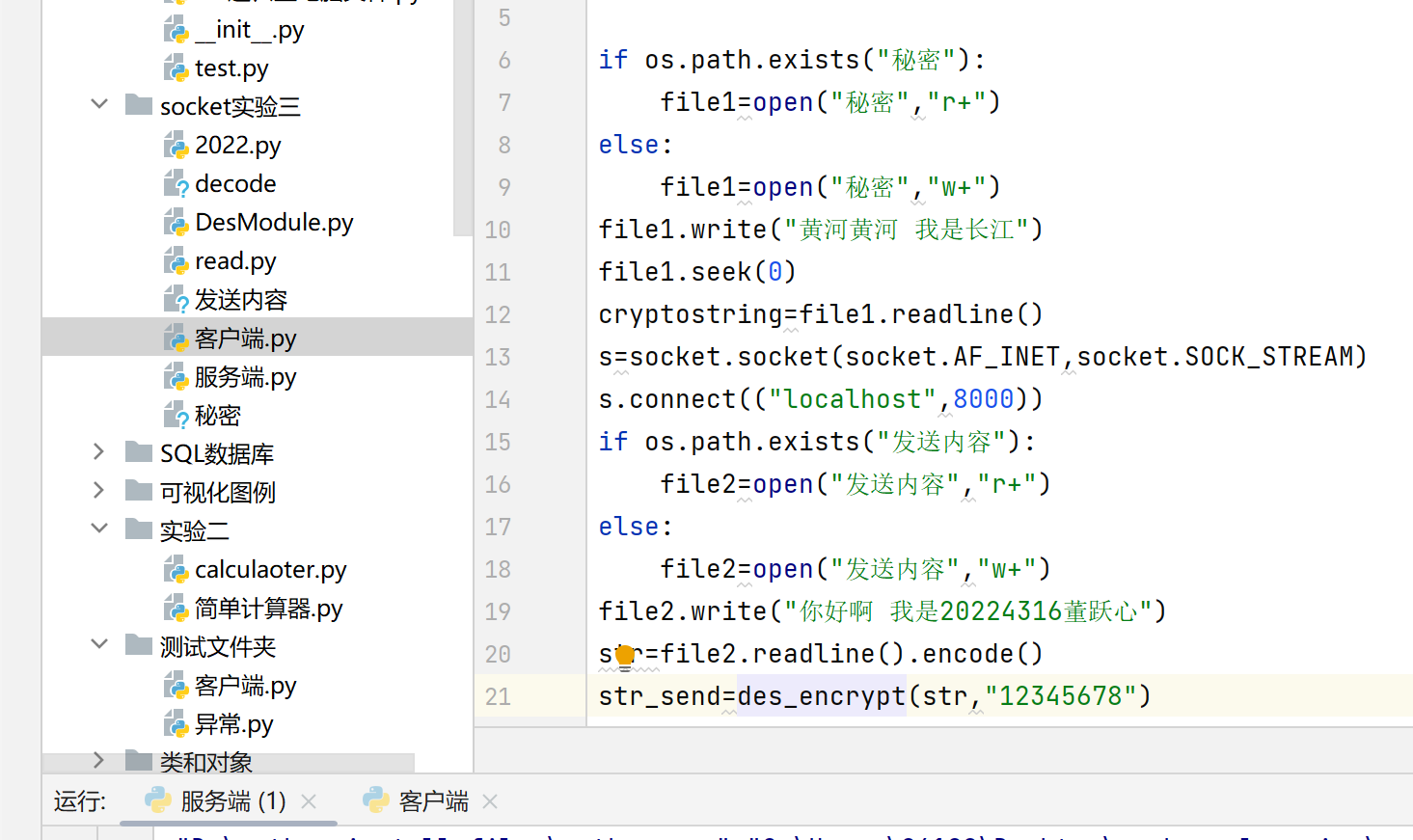This screenshot has height=840, width=1413.
Task: Click line number 13 in the gutter
Action: click(x=498, y=358)
